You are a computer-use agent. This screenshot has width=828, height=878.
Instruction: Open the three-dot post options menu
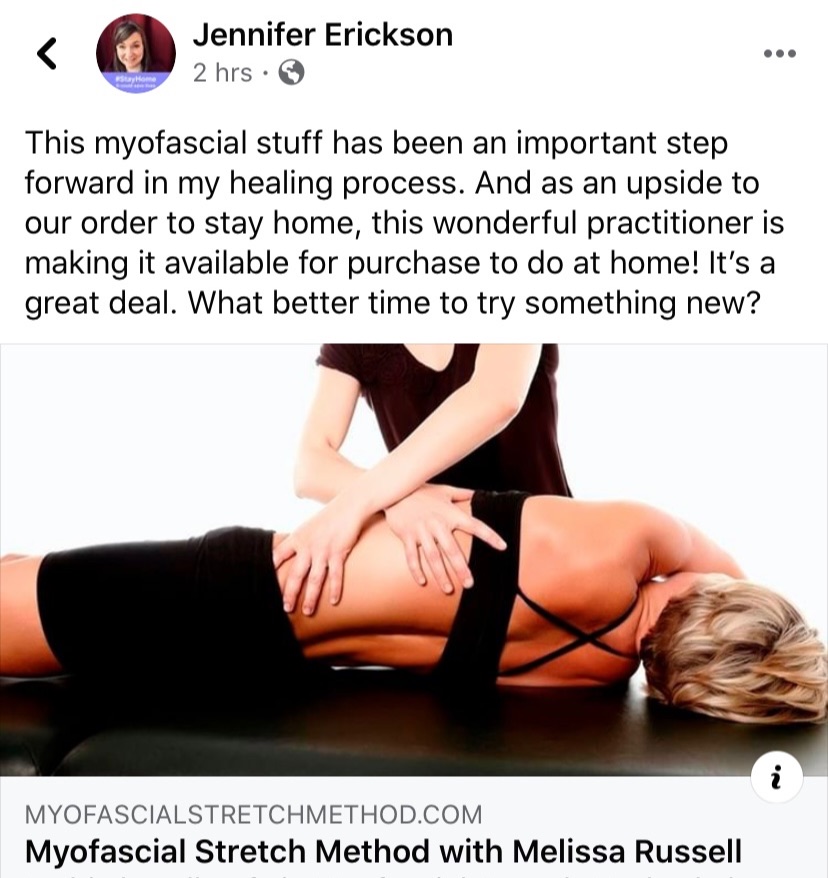click(780, 54)
